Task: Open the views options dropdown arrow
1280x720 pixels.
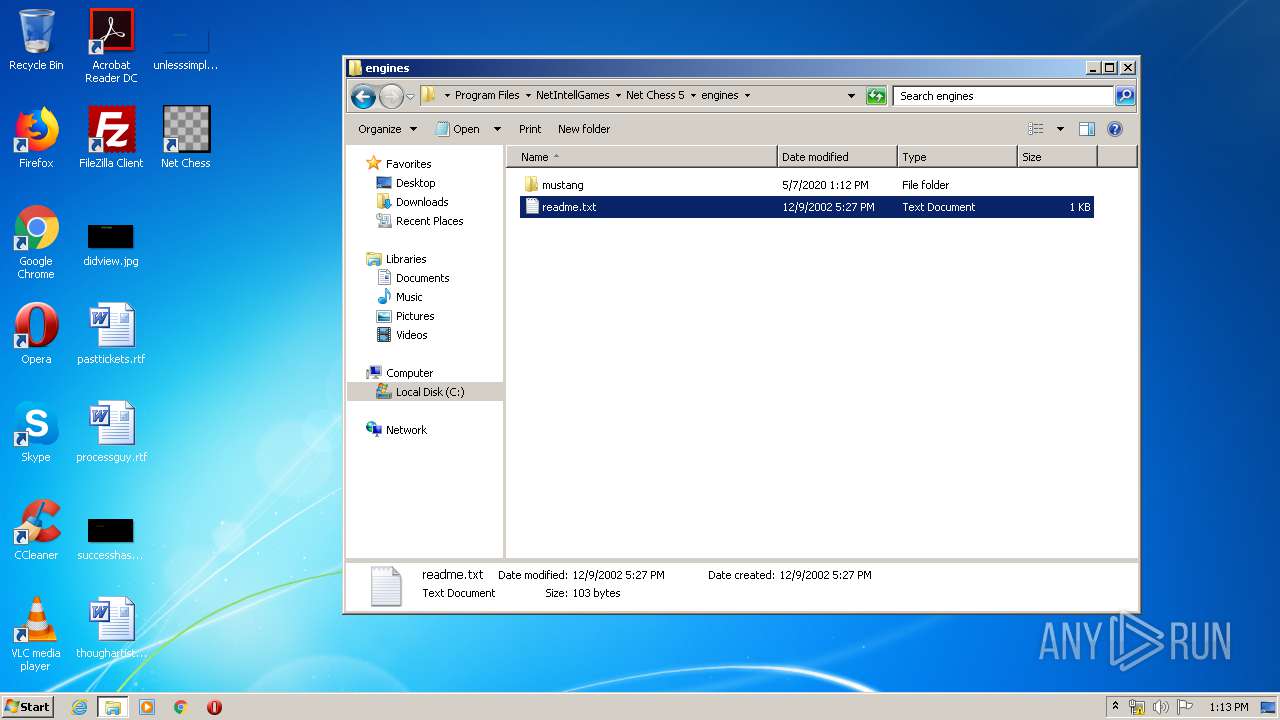Action: coord(1060,129)
